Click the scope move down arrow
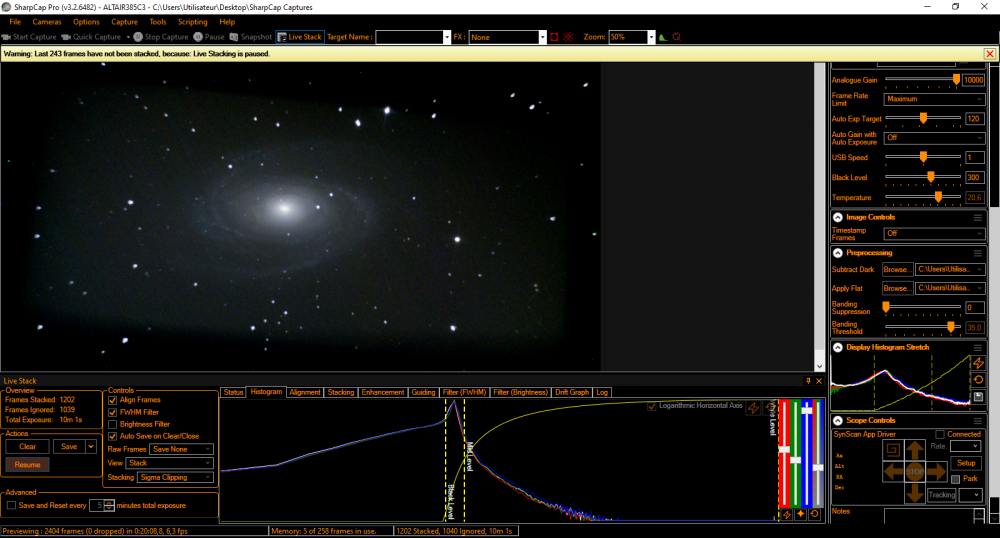Image resolution: width=1000 pixels, height=538 pixels. (915, 493)
